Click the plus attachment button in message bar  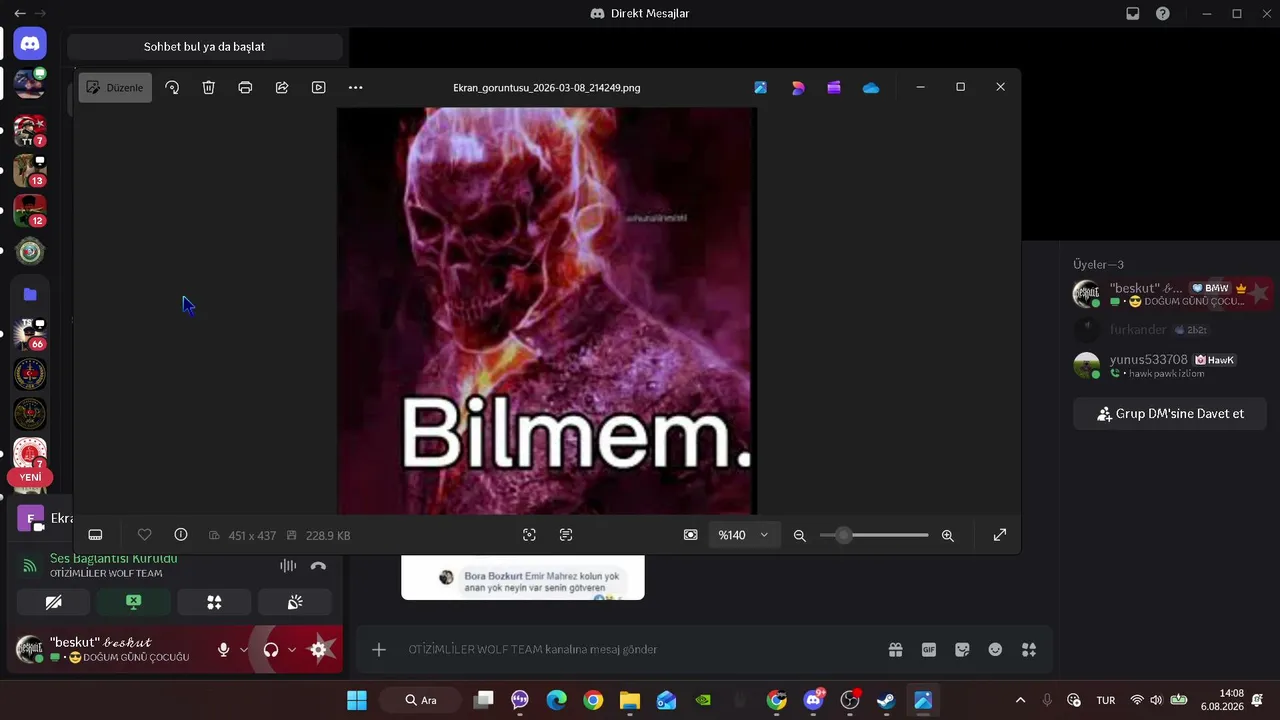pyautogui.click(x=379, y=650)
